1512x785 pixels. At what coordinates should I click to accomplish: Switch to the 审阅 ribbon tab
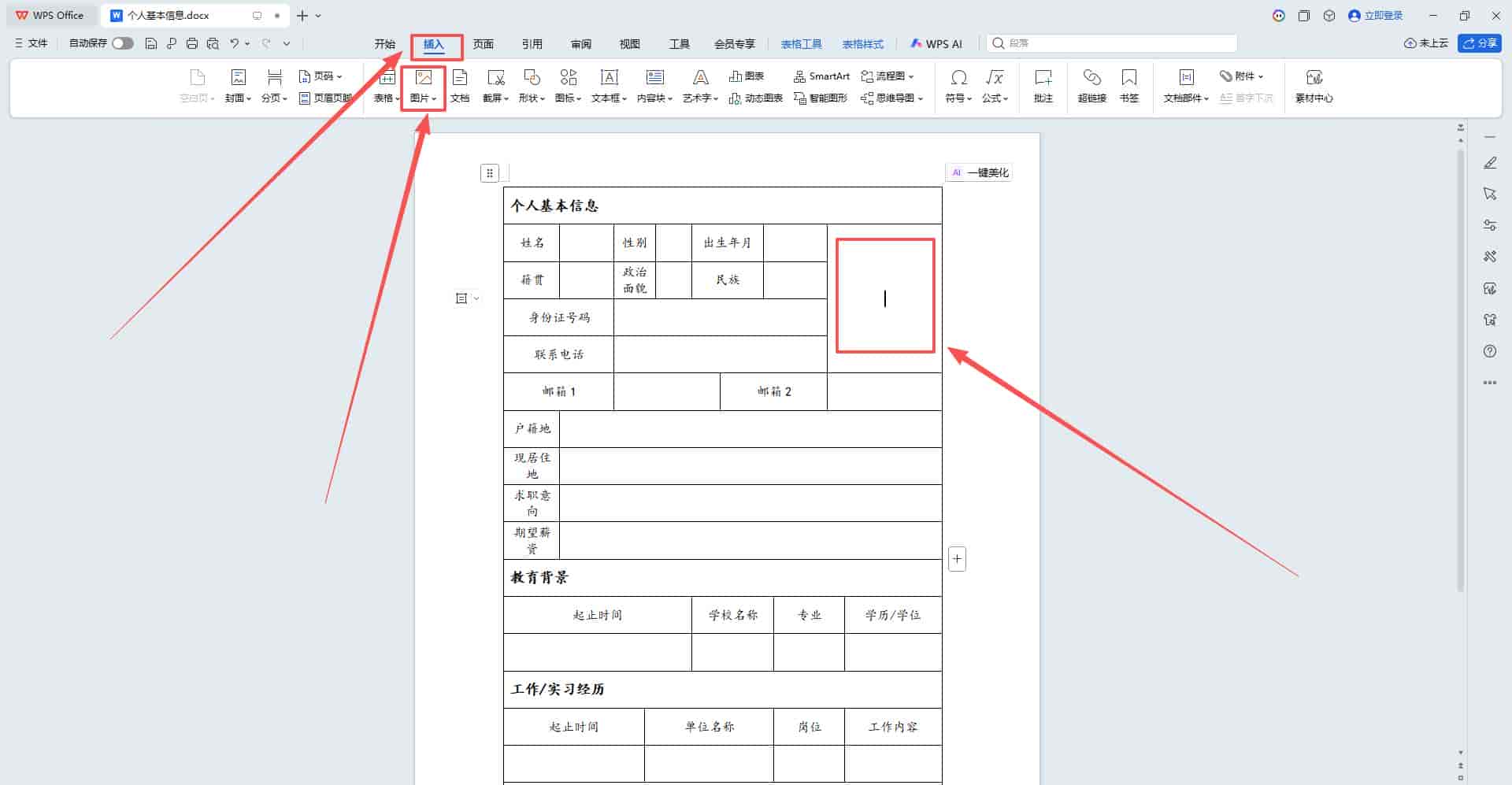[x=580, y=44]
